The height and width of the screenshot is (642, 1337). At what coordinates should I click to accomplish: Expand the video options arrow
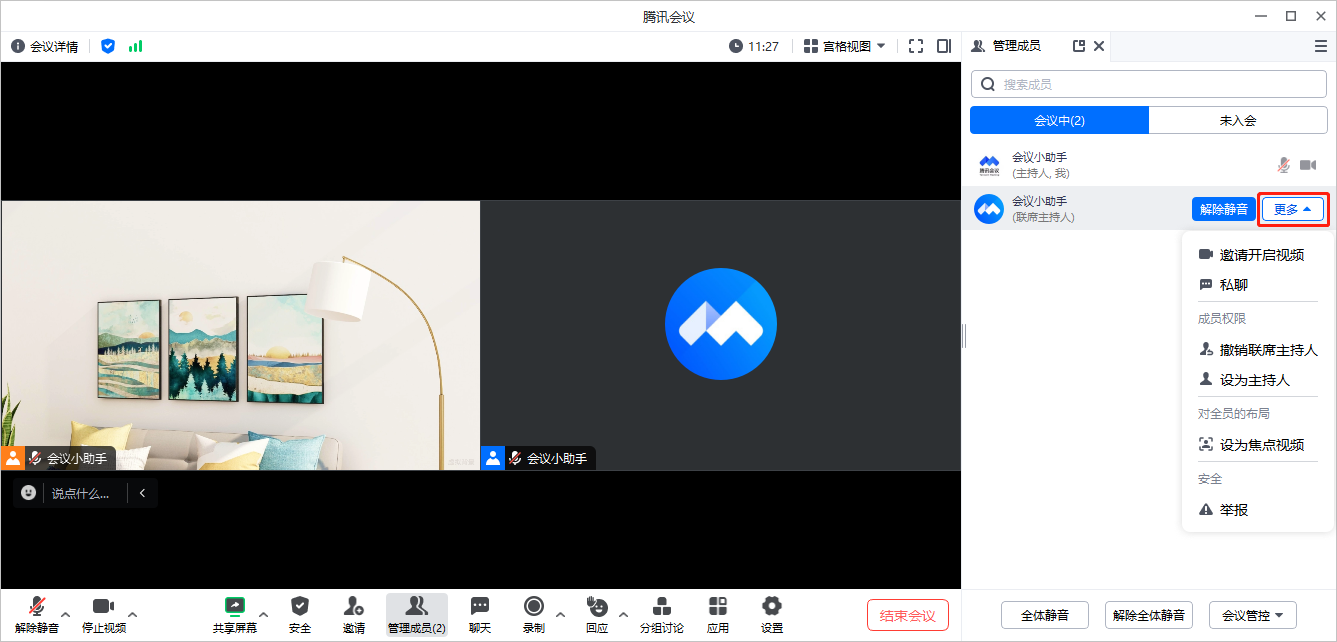tap(133, 614)
